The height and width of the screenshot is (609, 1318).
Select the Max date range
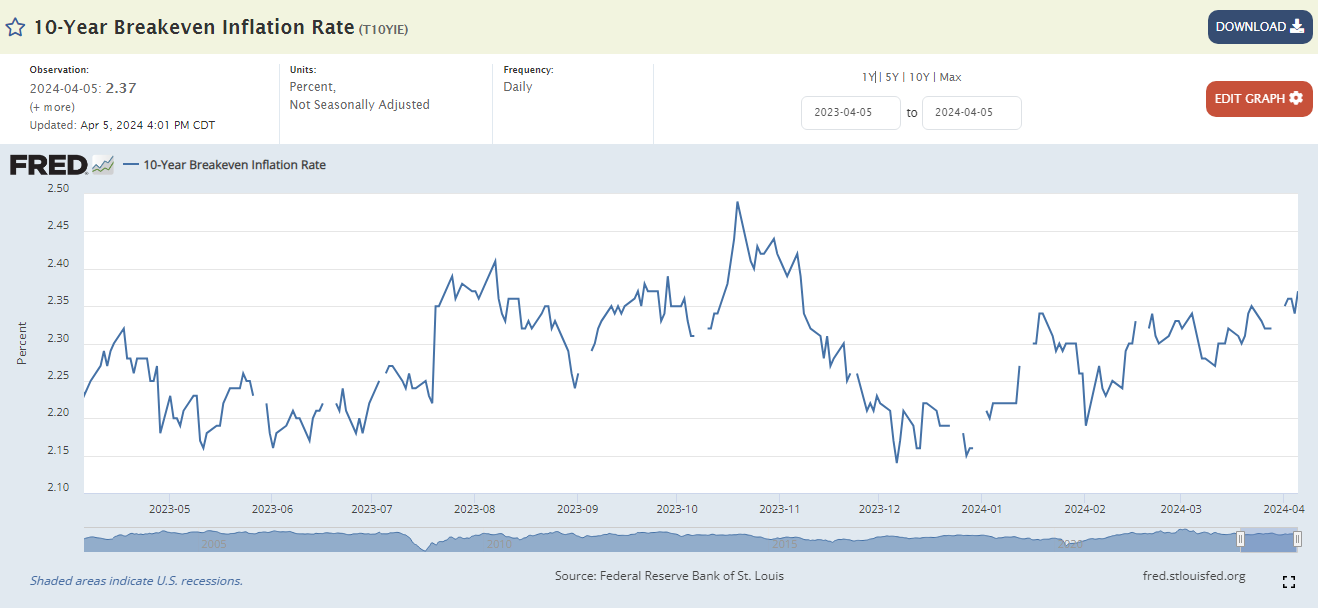[x=950, y=77]
